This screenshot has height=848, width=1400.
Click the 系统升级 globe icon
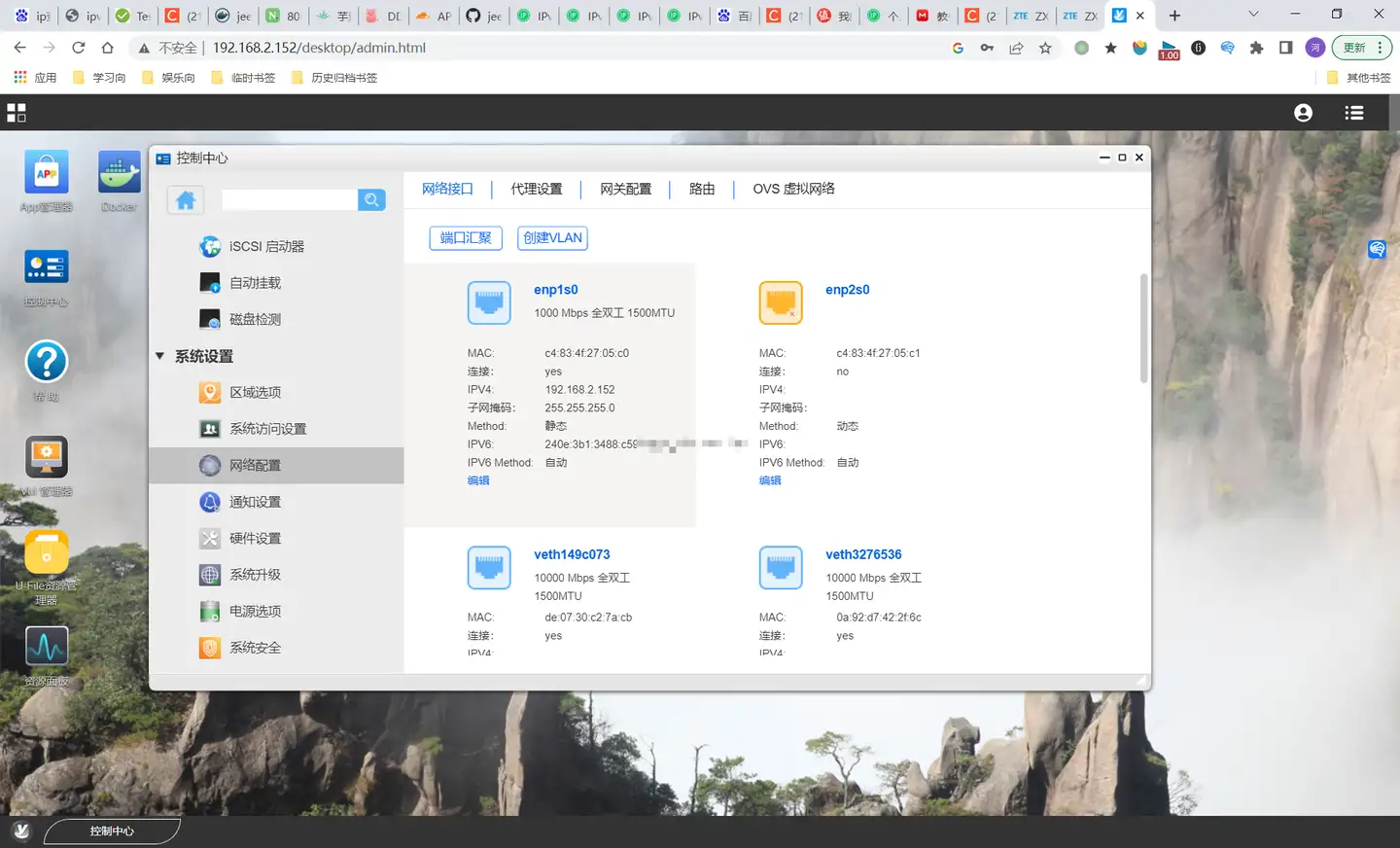pos(210,575)
